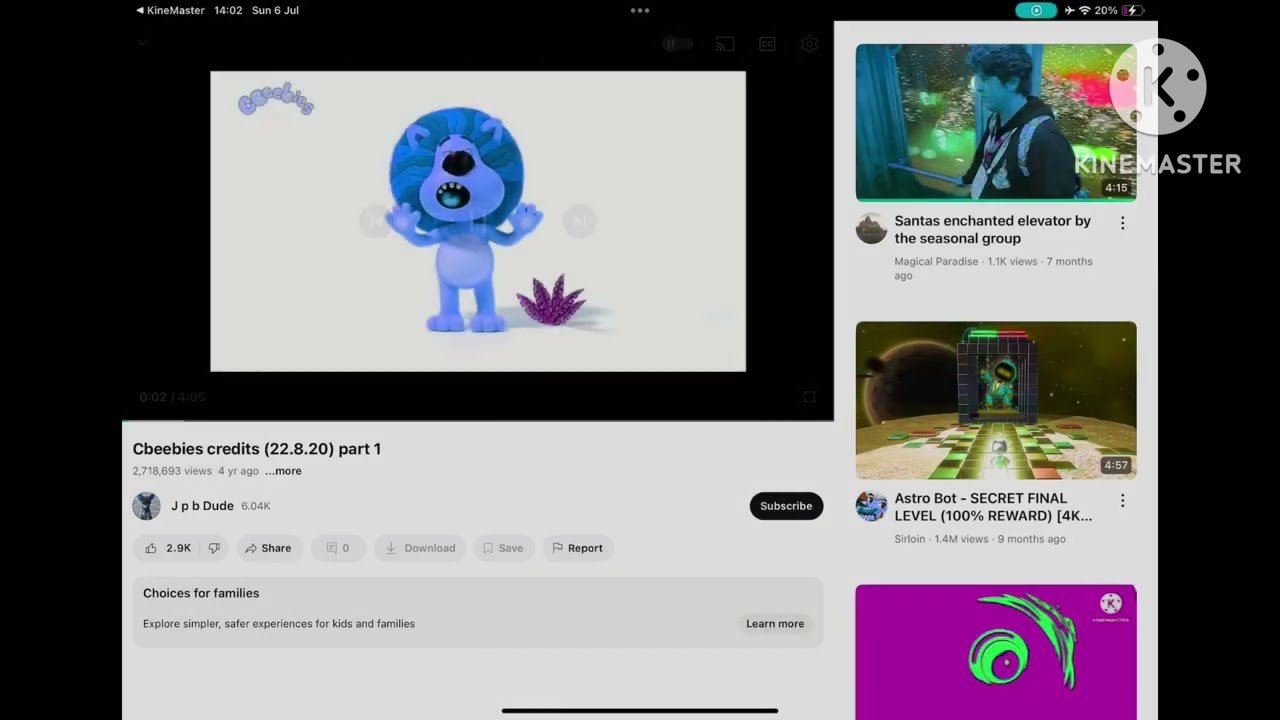
Task: Subscribe to the J p b Dude channel
Action: point(786,506)
